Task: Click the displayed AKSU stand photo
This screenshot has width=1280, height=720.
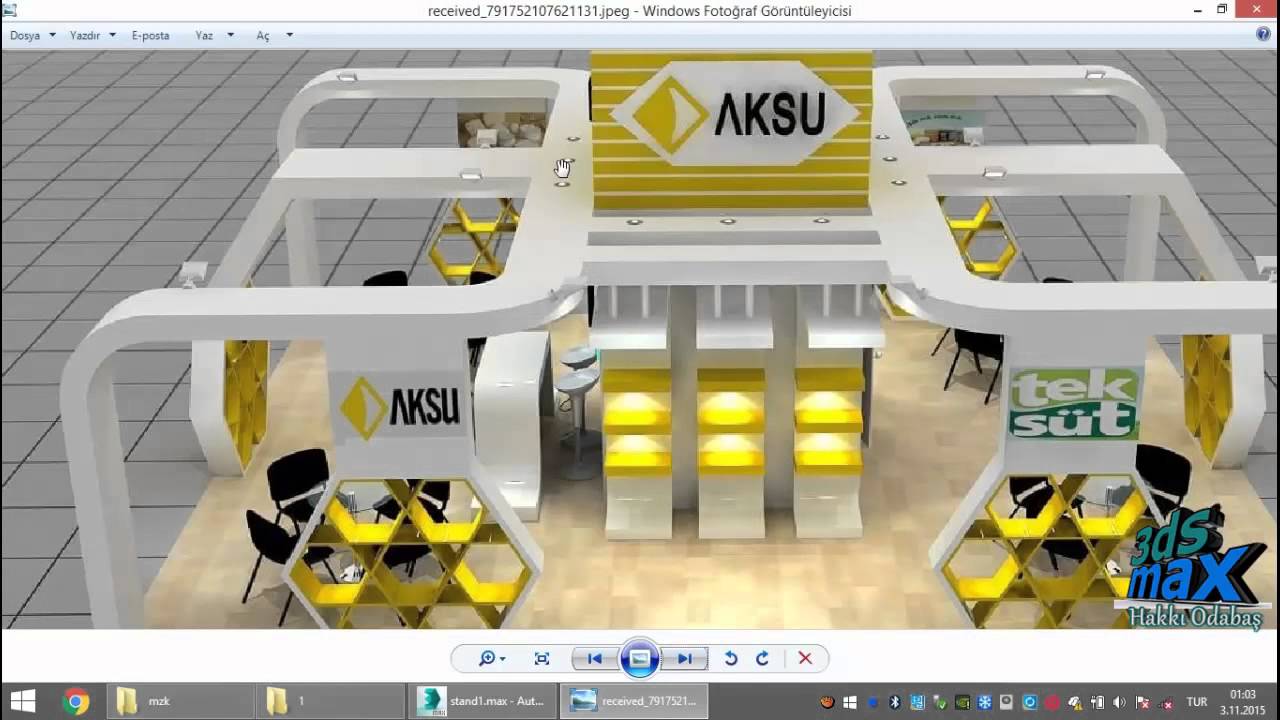Action: coord(640,340)
